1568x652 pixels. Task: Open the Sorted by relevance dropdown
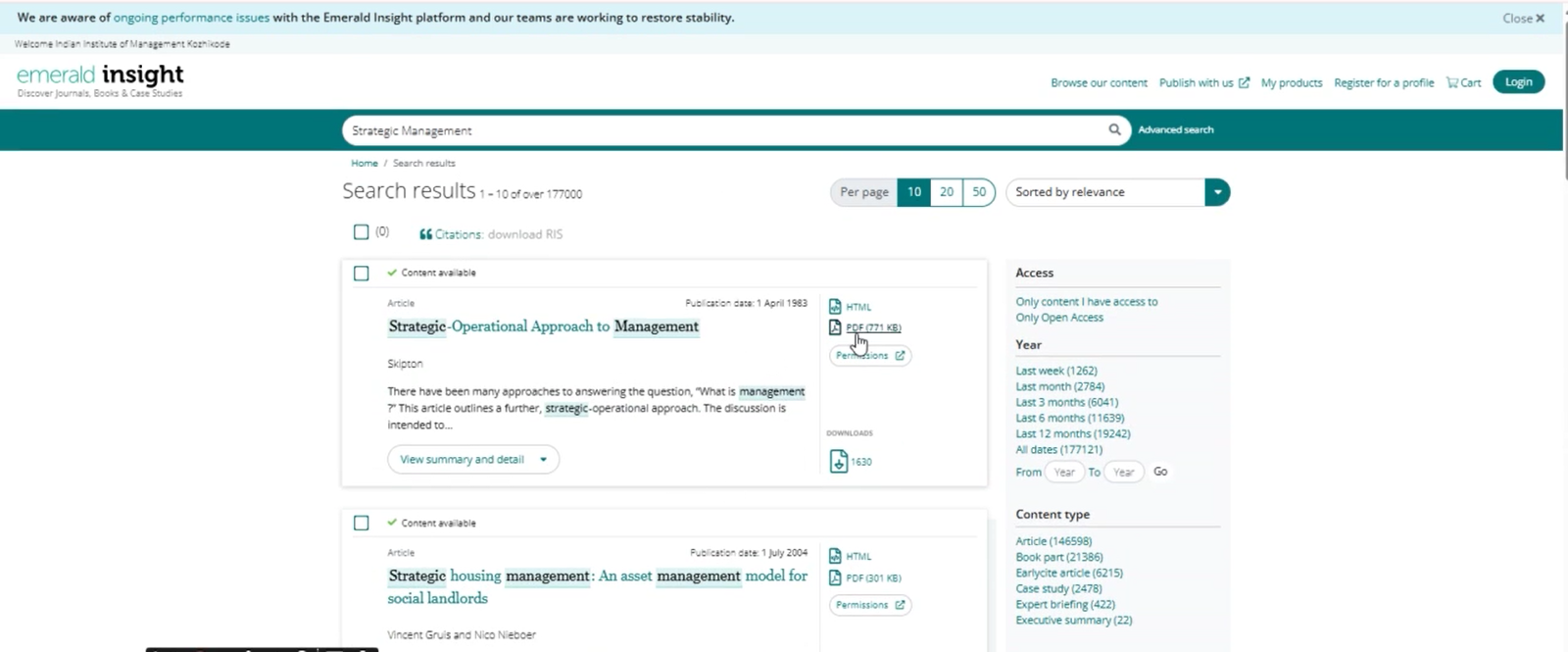tap(1217, 192)
